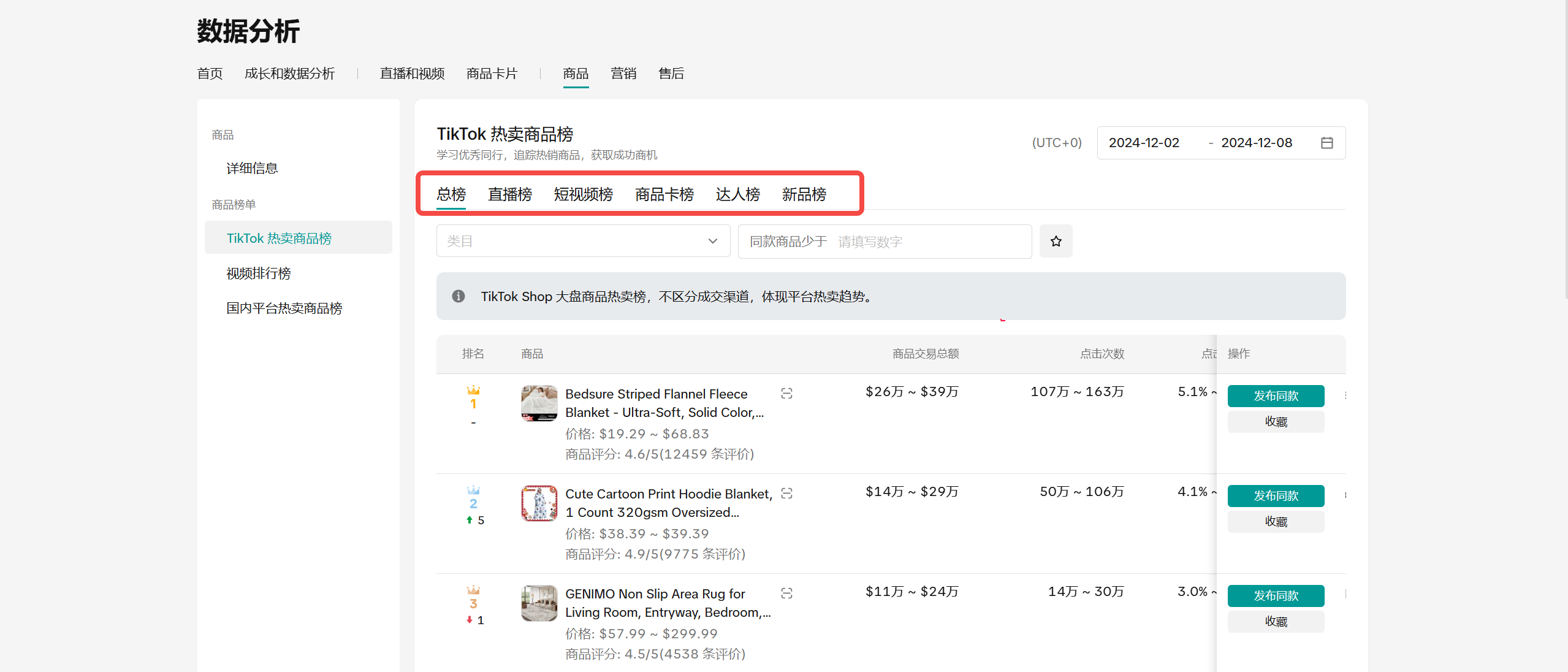The image size is (1568, 672).
Task: Click 收藏 for the Cute Cartoon Hoodie Blanket
Action: (x=1275, y=522)
